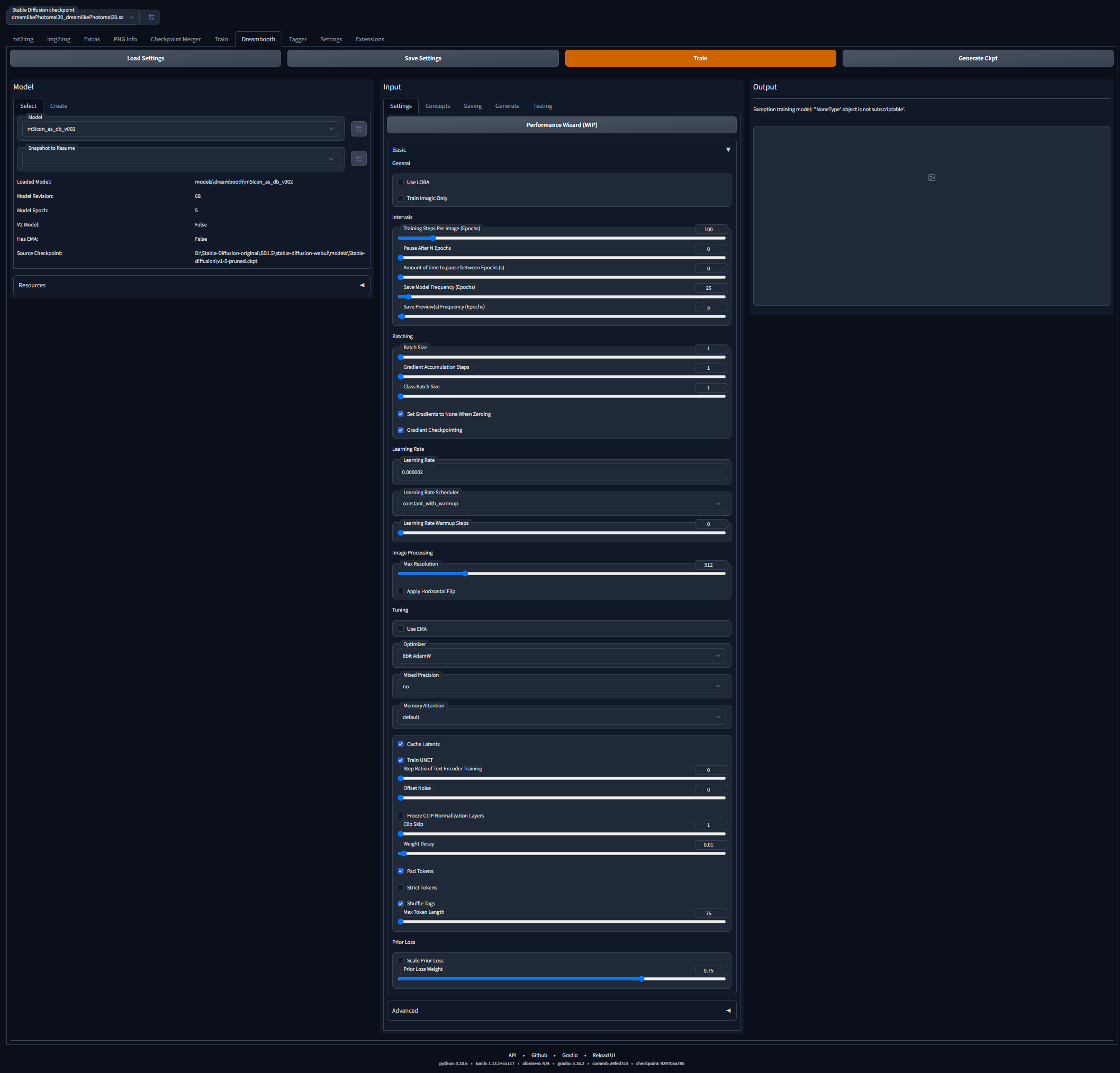Image resolution: width=1120 pixels, height=1073 pixels.
Task: Click refresh icon next to Model dropdown
Action: 359,129
